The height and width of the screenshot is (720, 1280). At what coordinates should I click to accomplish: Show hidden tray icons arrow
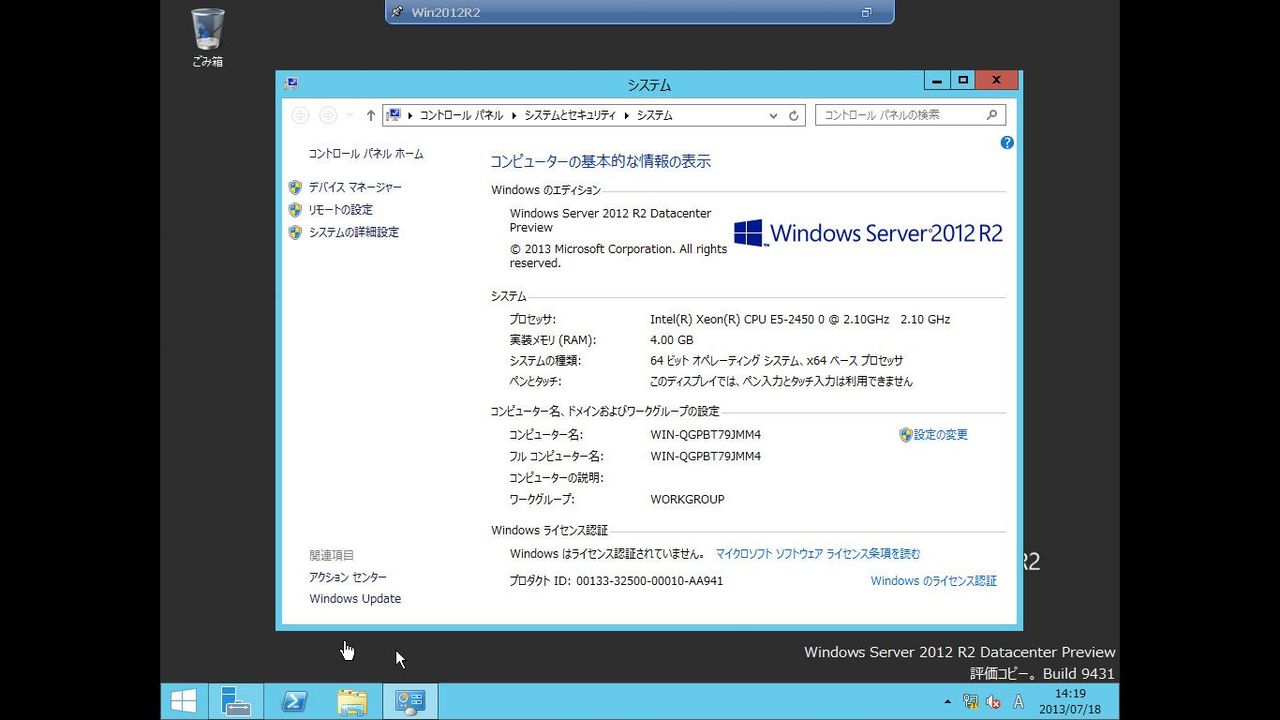click(x=947, y=702)
